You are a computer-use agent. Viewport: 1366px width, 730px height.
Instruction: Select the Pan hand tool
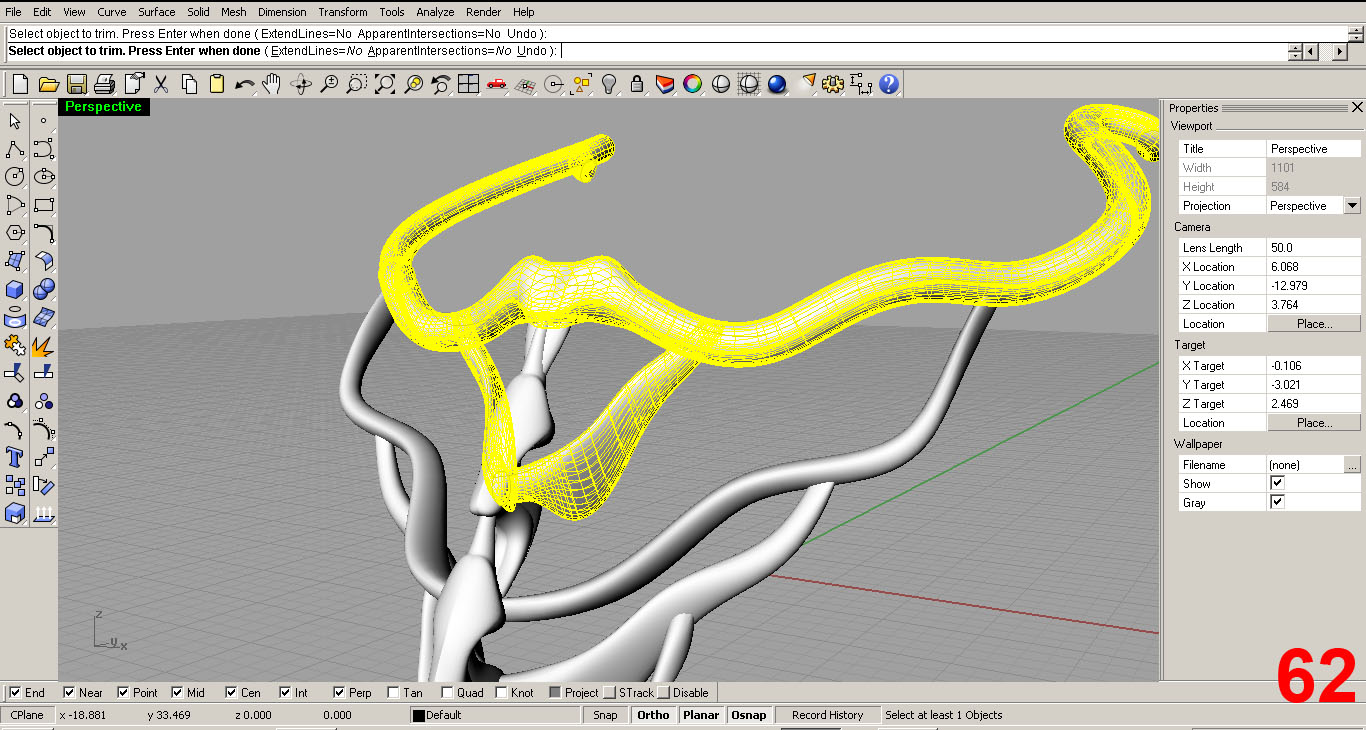272,85
